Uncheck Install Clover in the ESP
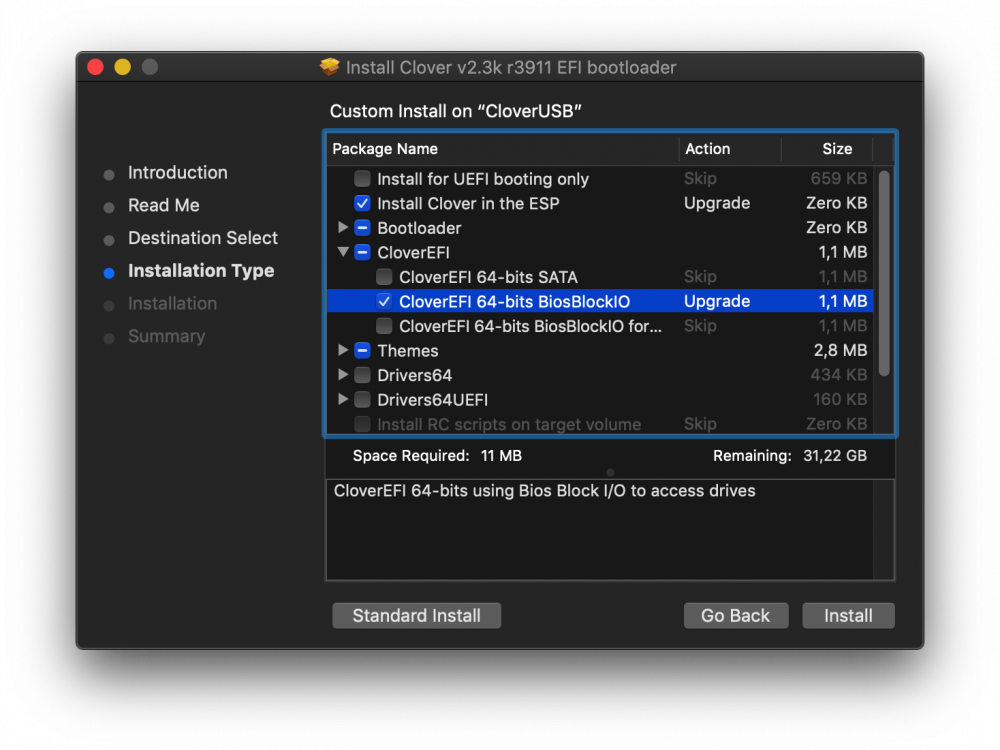Viewport: 1000px width, 750px height. click(362, 203)
